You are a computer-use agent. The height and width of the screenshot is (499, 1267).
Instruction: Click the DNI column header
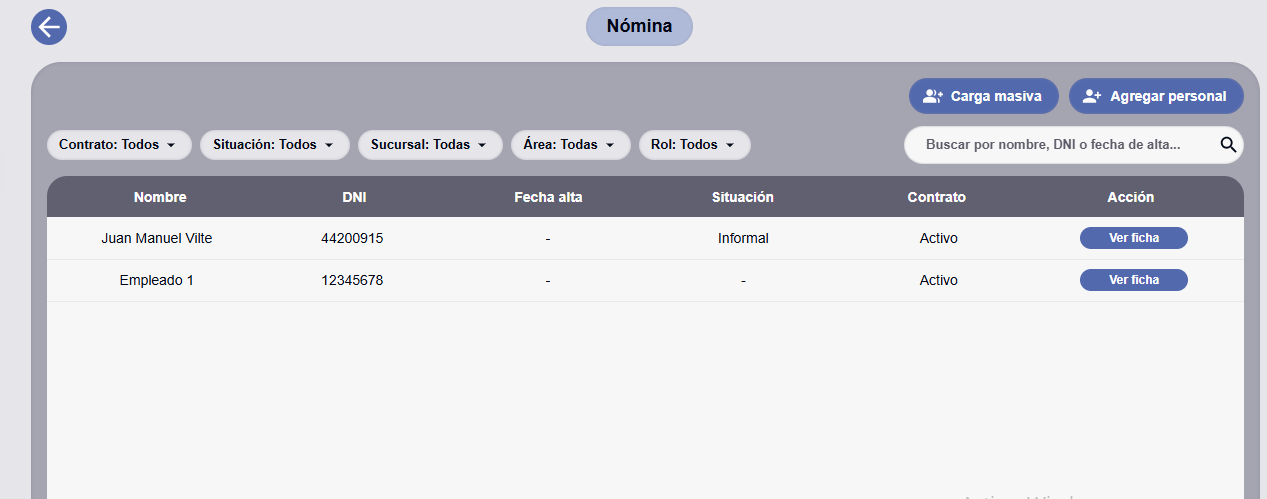[x=354, y=197]
